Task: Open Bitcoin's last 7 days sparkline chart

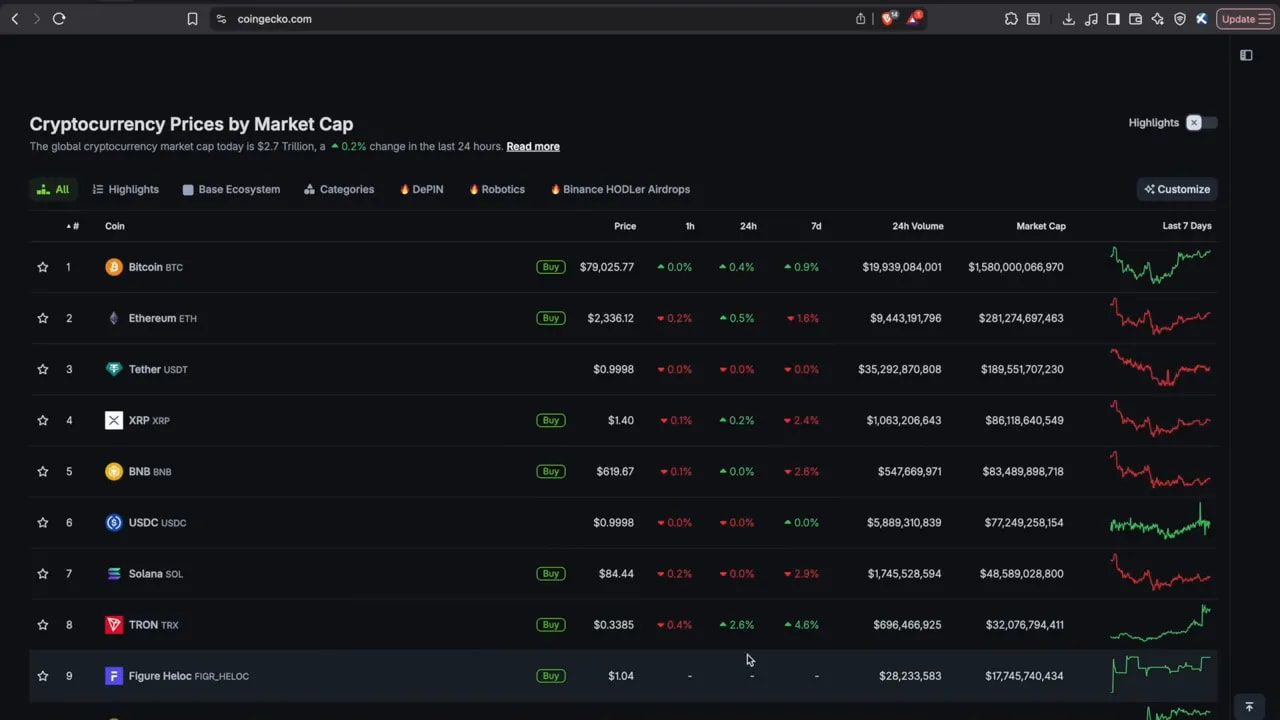Action: click(x=1161, y=266)
